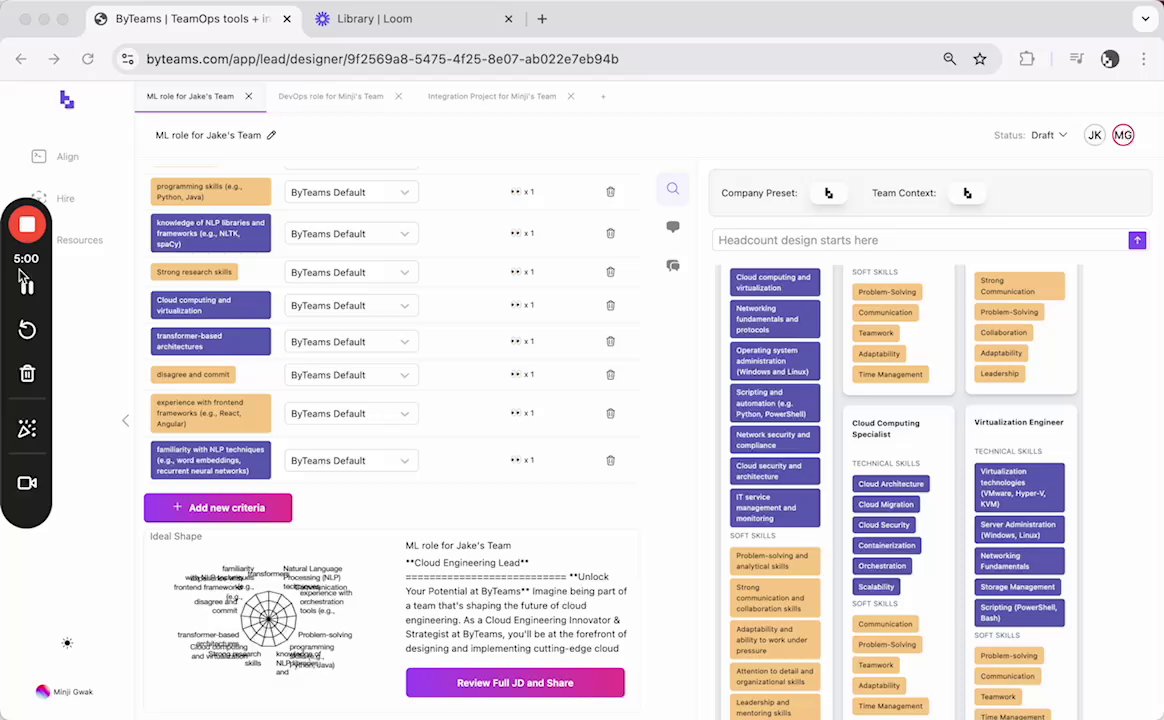Toggle the Loom camera icon
This screenshot has height=720, width=1164.
coord(27,483)
